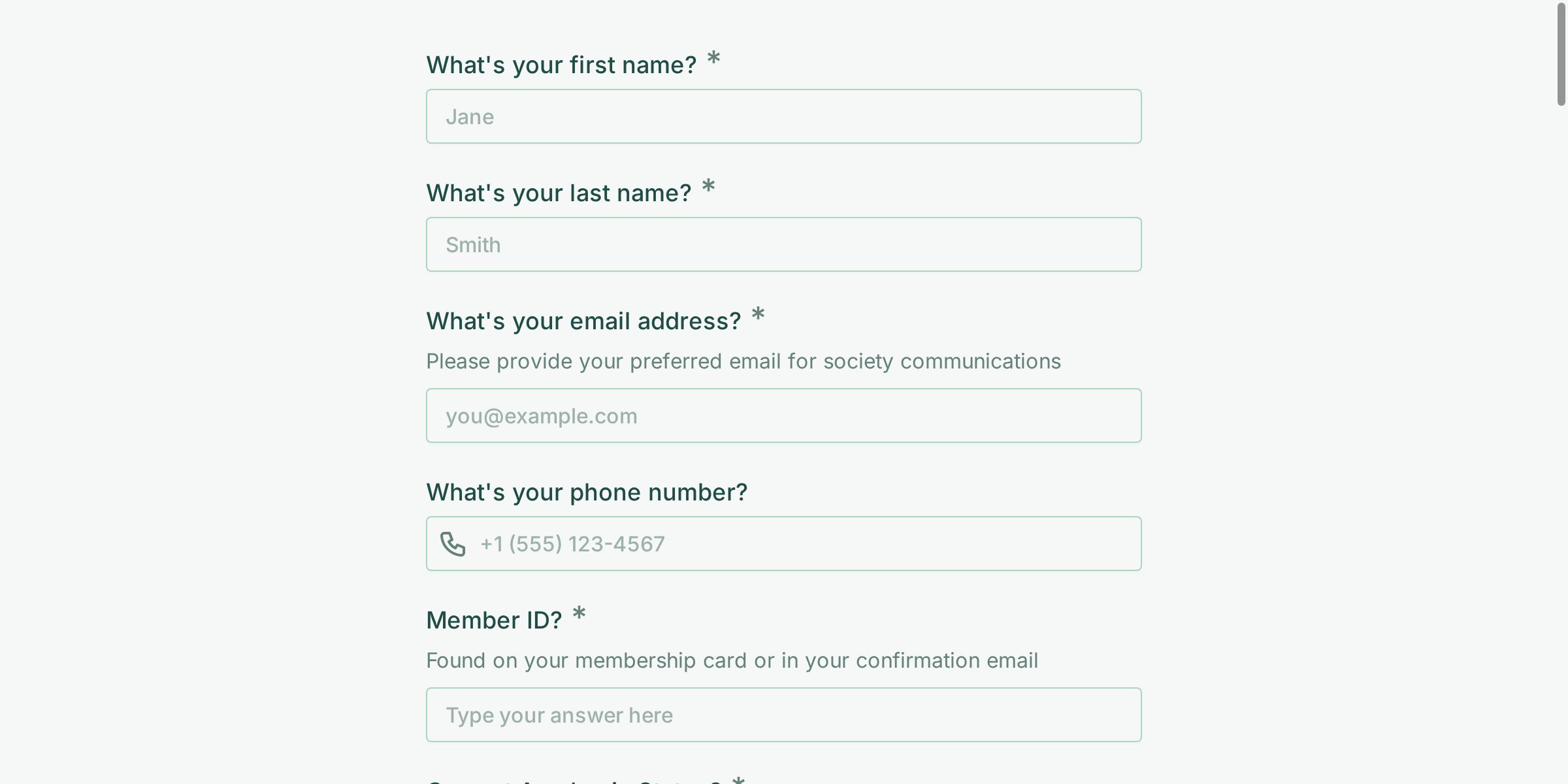1568x784 pixels.
Task: Click the preferred email helper text
Action: coord(743,361)
